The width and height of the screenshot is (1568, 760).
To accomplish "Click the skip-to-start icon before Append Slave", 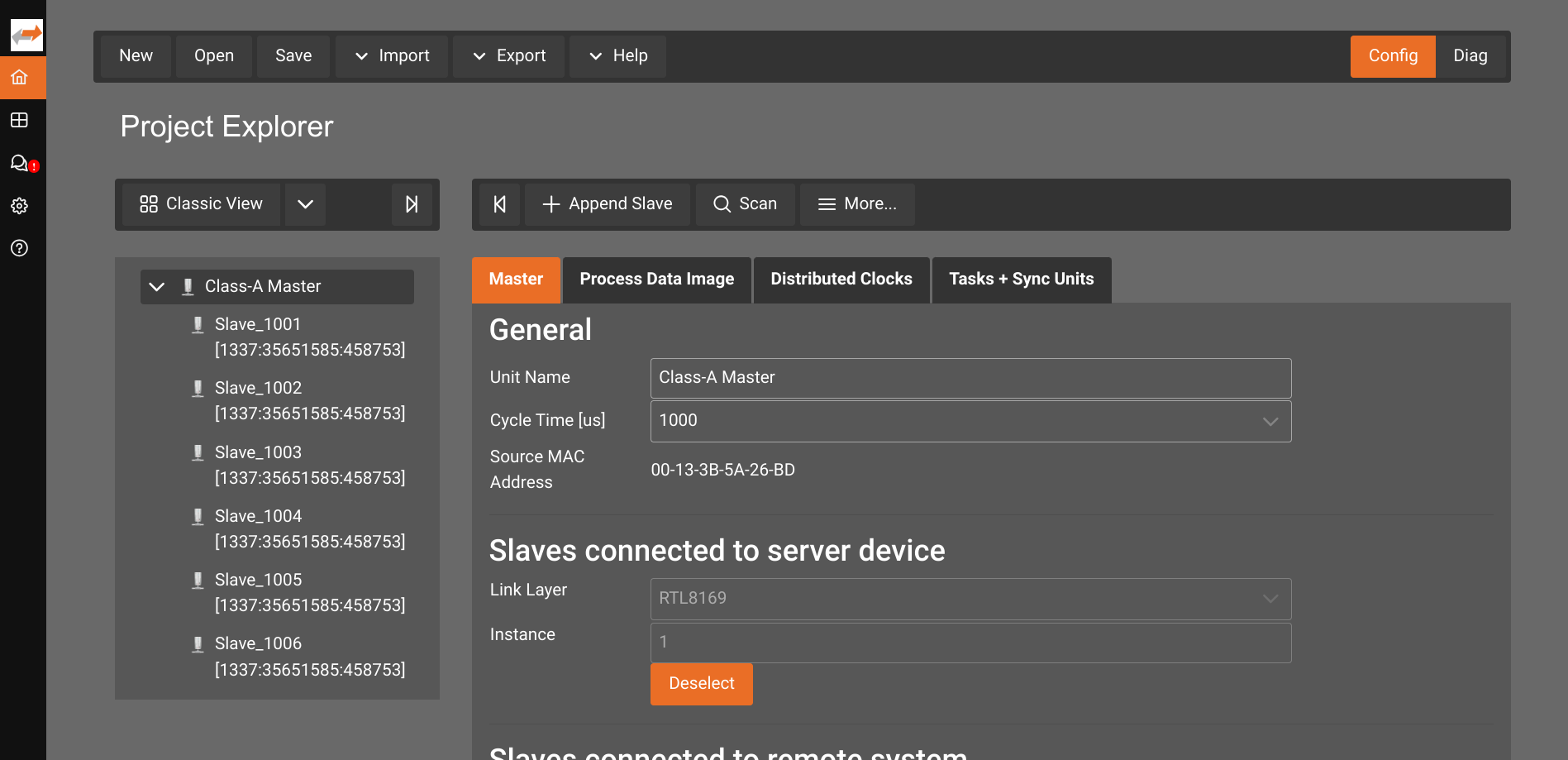I will coord(499,204).
